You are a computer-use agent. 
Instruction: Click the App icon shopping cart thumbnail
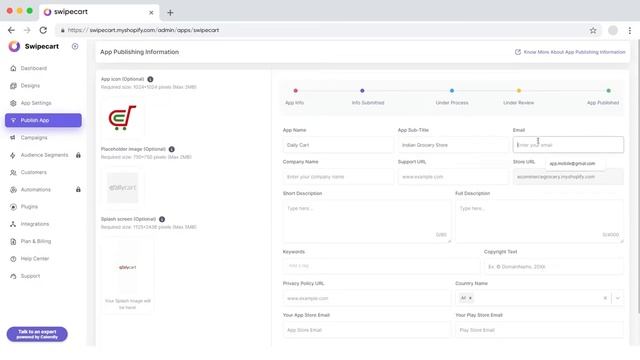[122, 118]
